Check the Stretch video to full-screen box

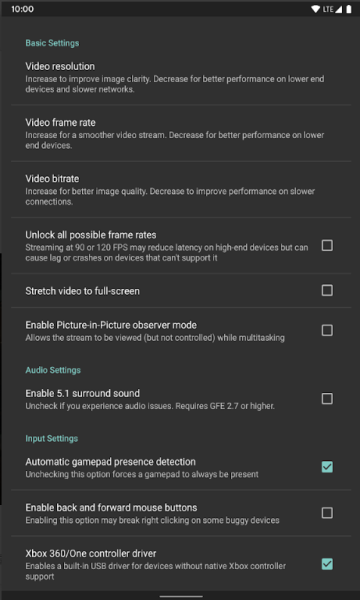click(x=327, y=290)
